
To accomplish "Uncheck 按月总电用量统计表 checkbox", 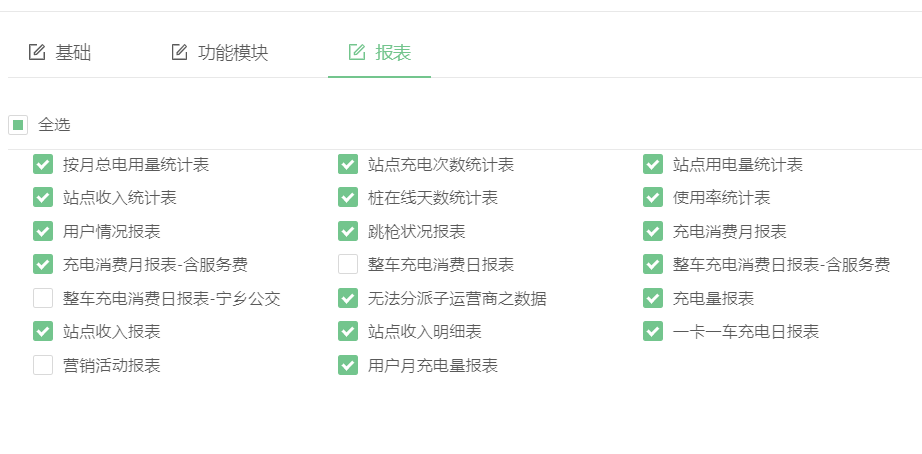I will point(43,165).
